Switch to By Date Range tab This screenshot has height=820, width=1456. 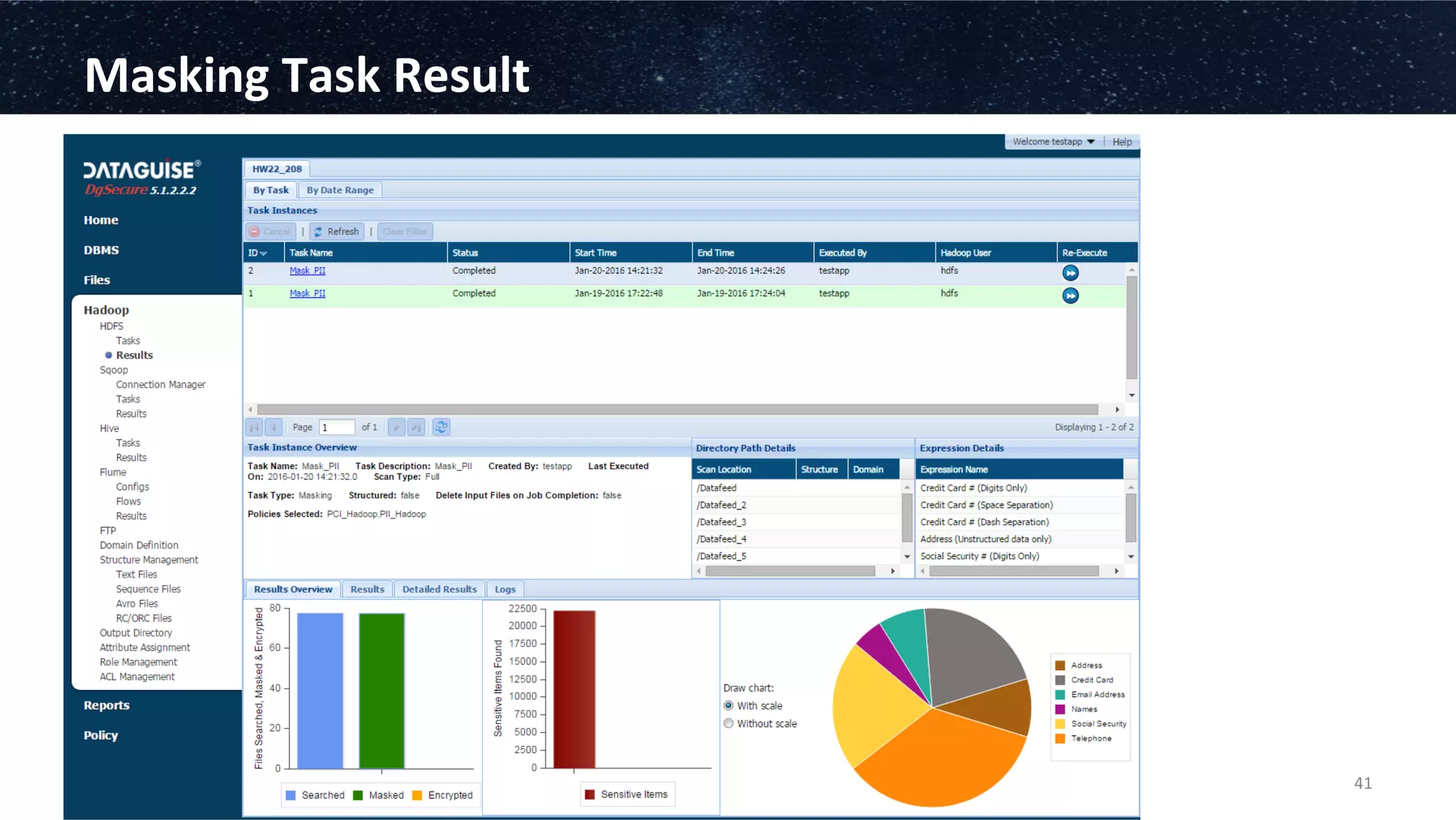pos(340,190)
